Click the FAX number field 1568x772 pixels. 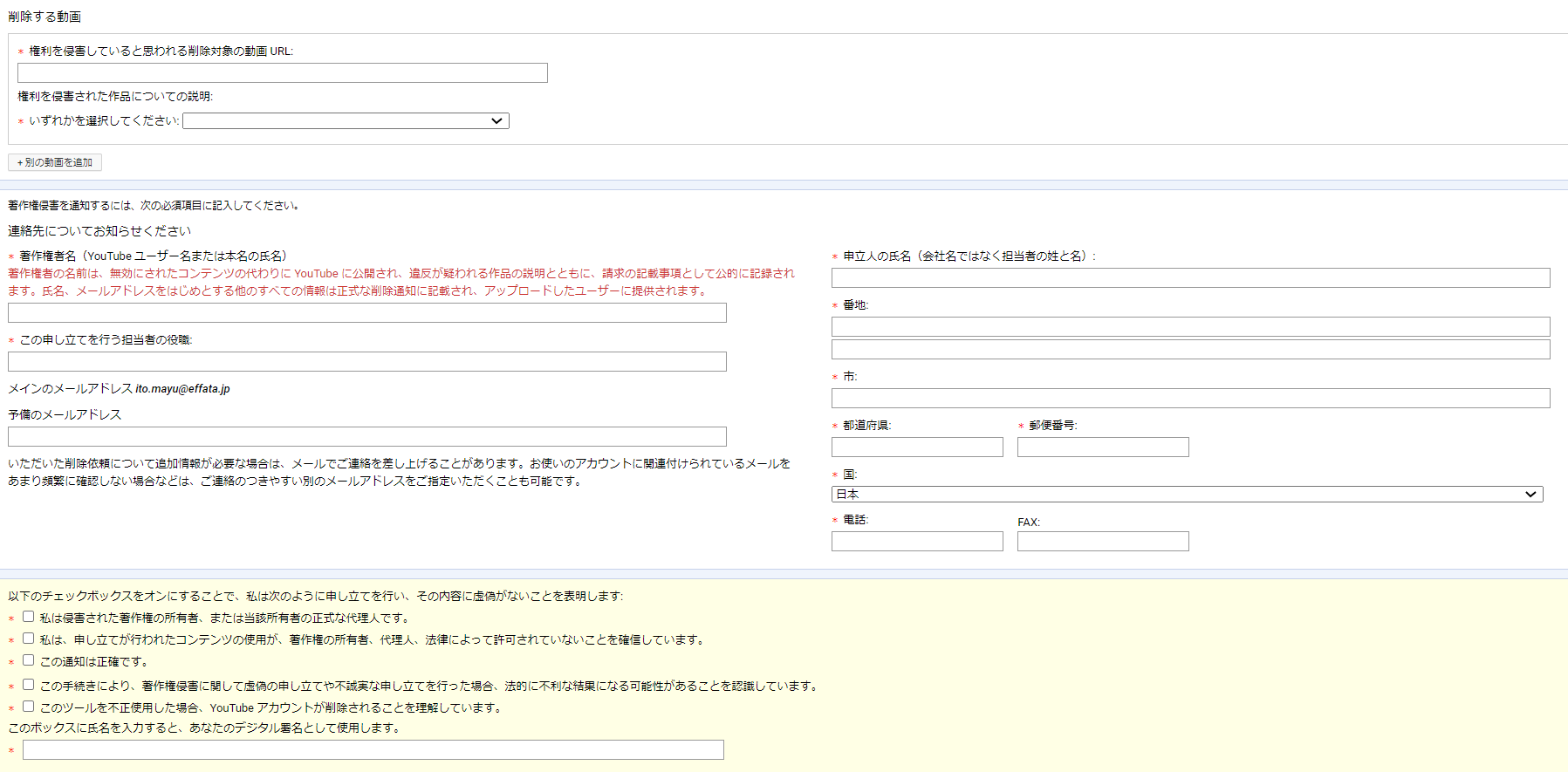[x=1103, y=541]
